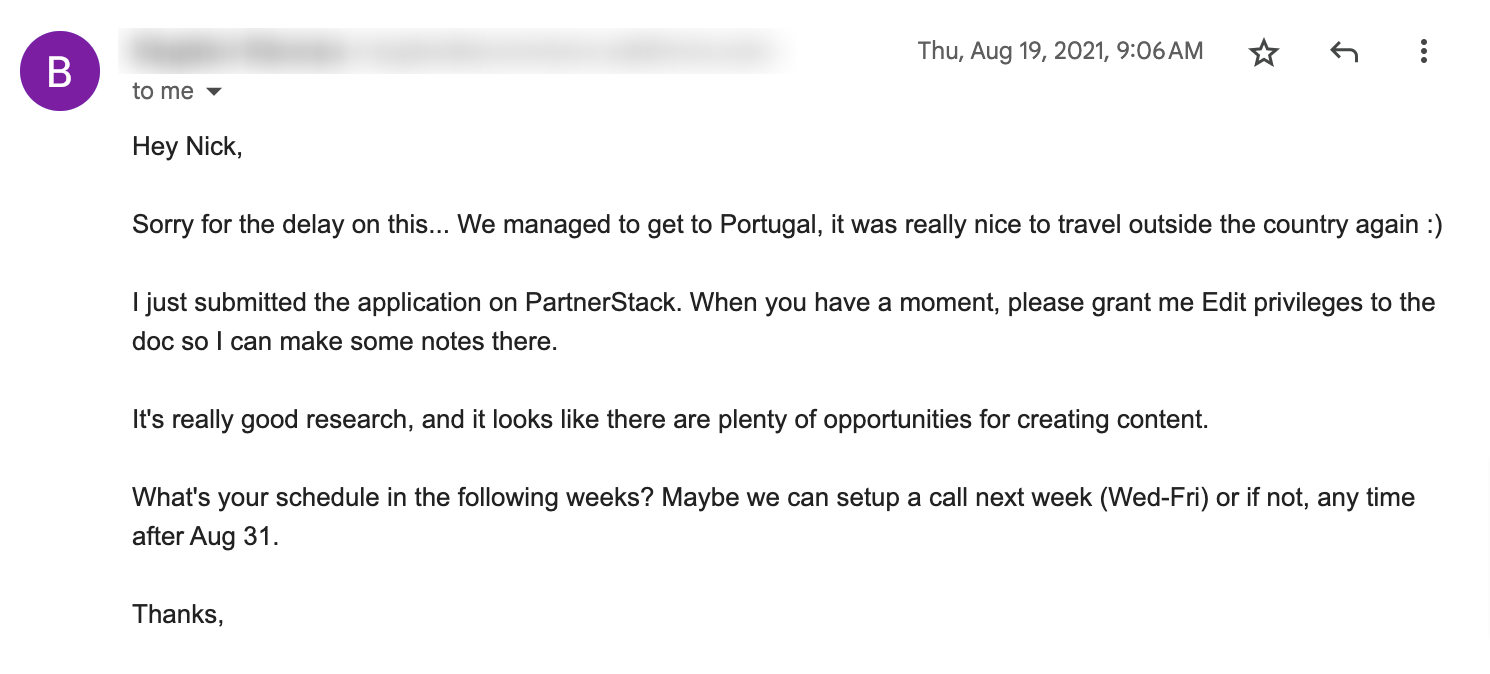The image size is (1490, 674).
Task: Click "after Aug 31." in the last paragraph
Action: coord(205,536)
